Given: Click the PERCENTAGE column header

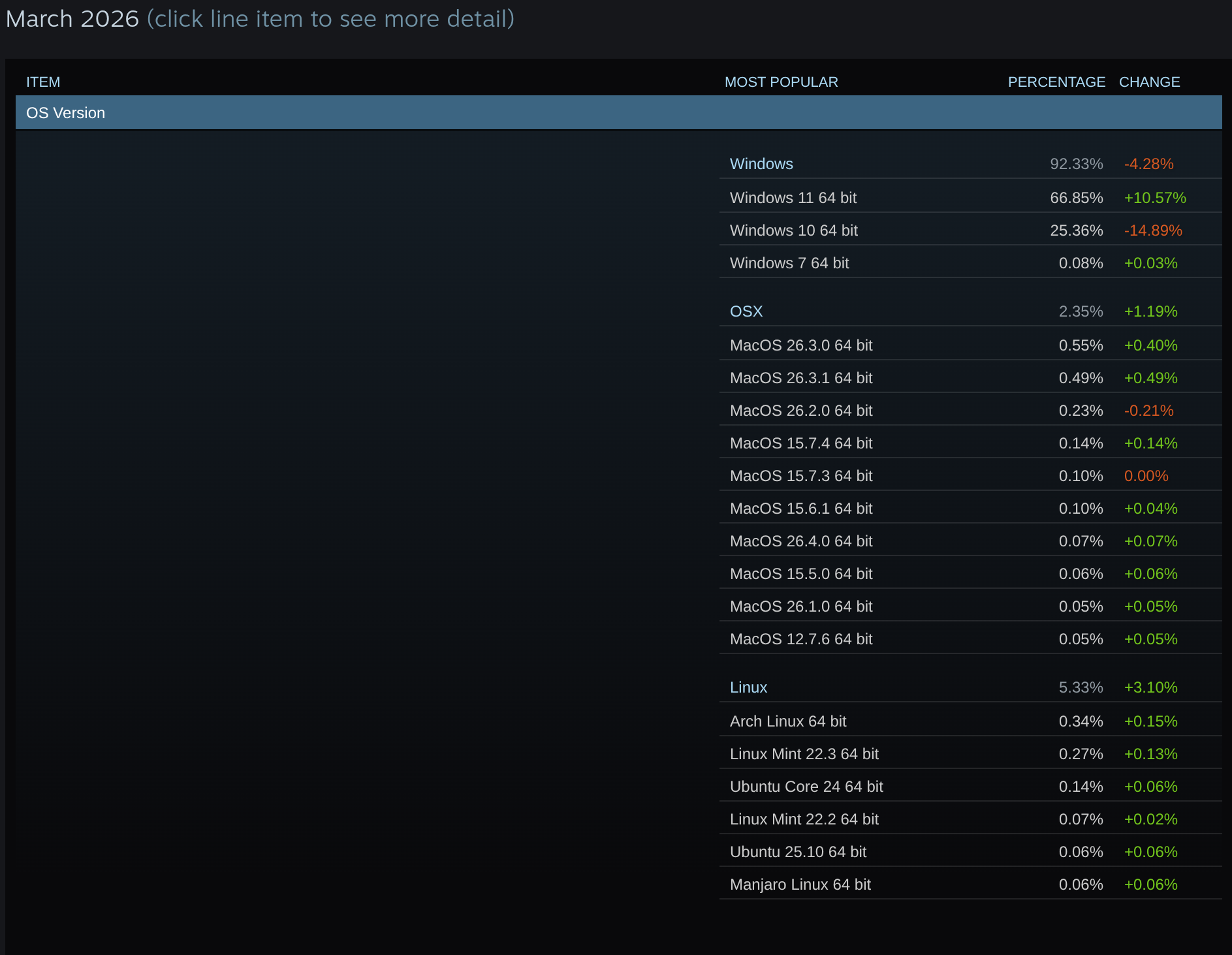Looking at the screenshot, I should coord(1056,82).
